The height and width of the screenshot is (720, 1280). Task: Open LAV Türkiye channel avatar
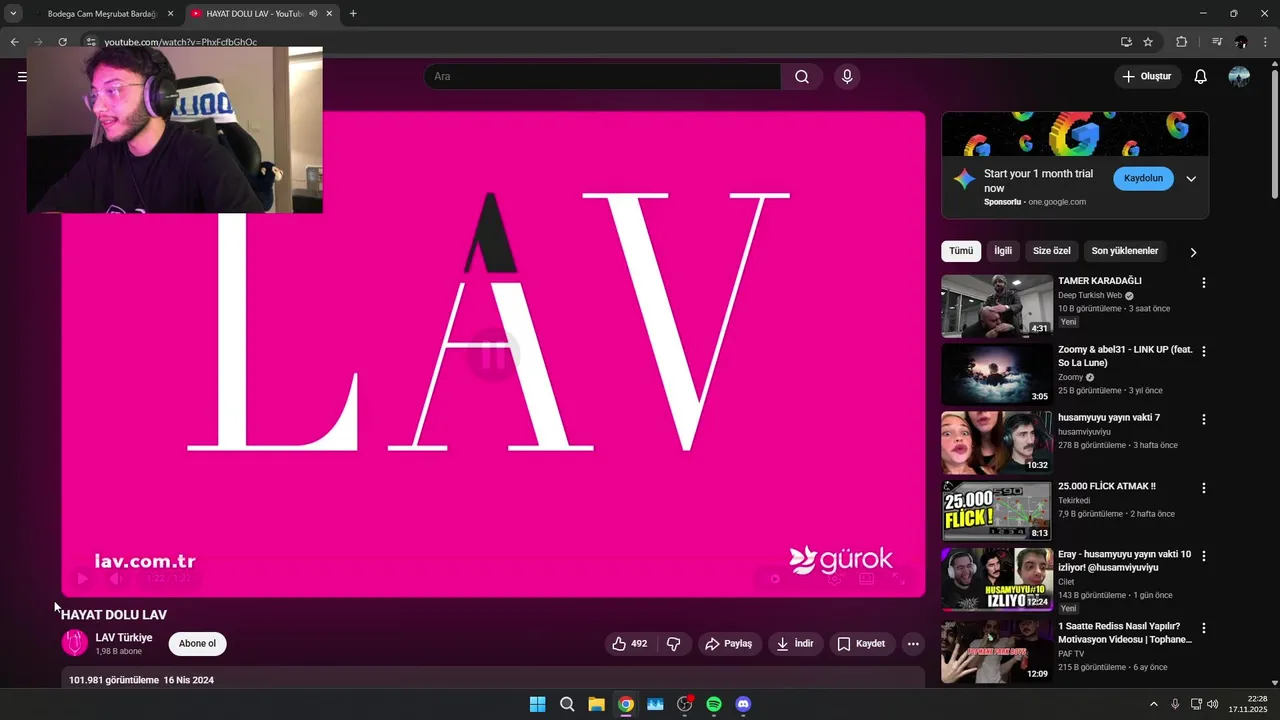click(75, 643)
